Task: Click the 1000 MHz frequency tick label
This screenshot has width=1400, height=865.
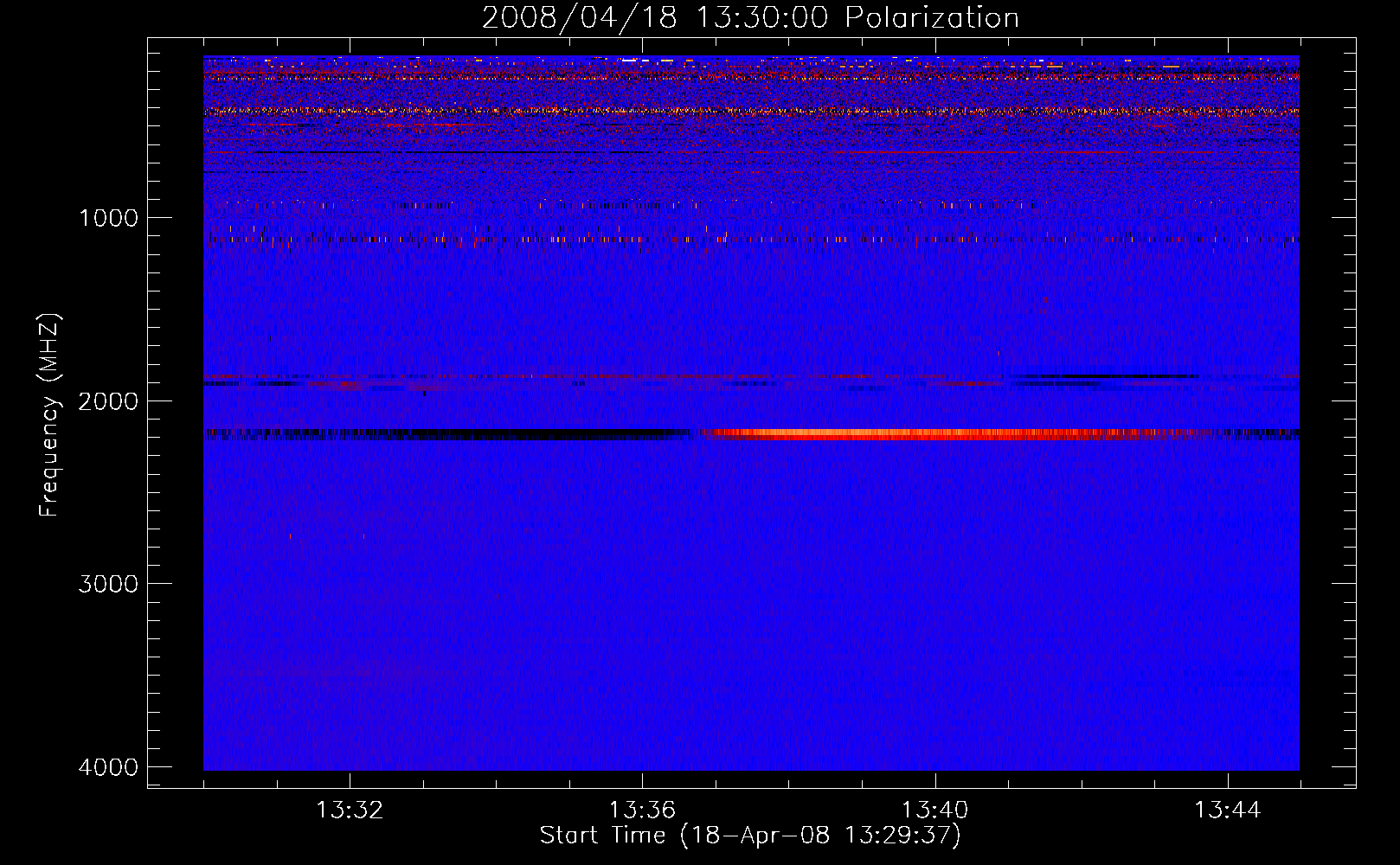Action: 108,218
